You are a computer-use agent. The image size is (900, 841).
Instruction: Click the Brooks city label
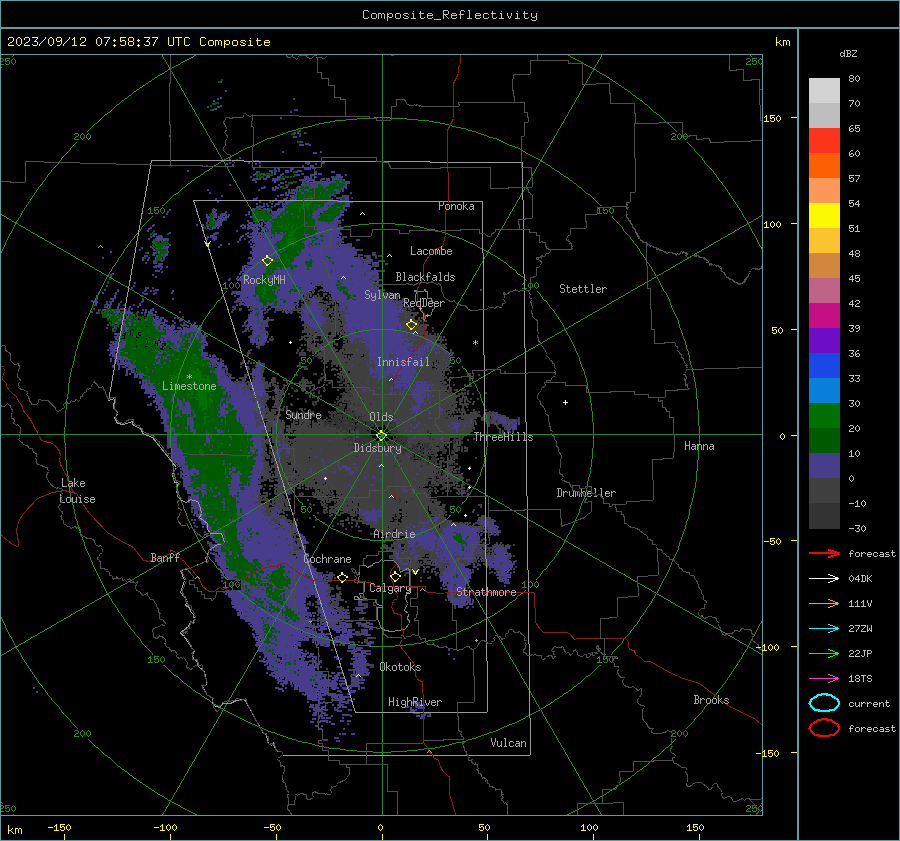(711, 700)
